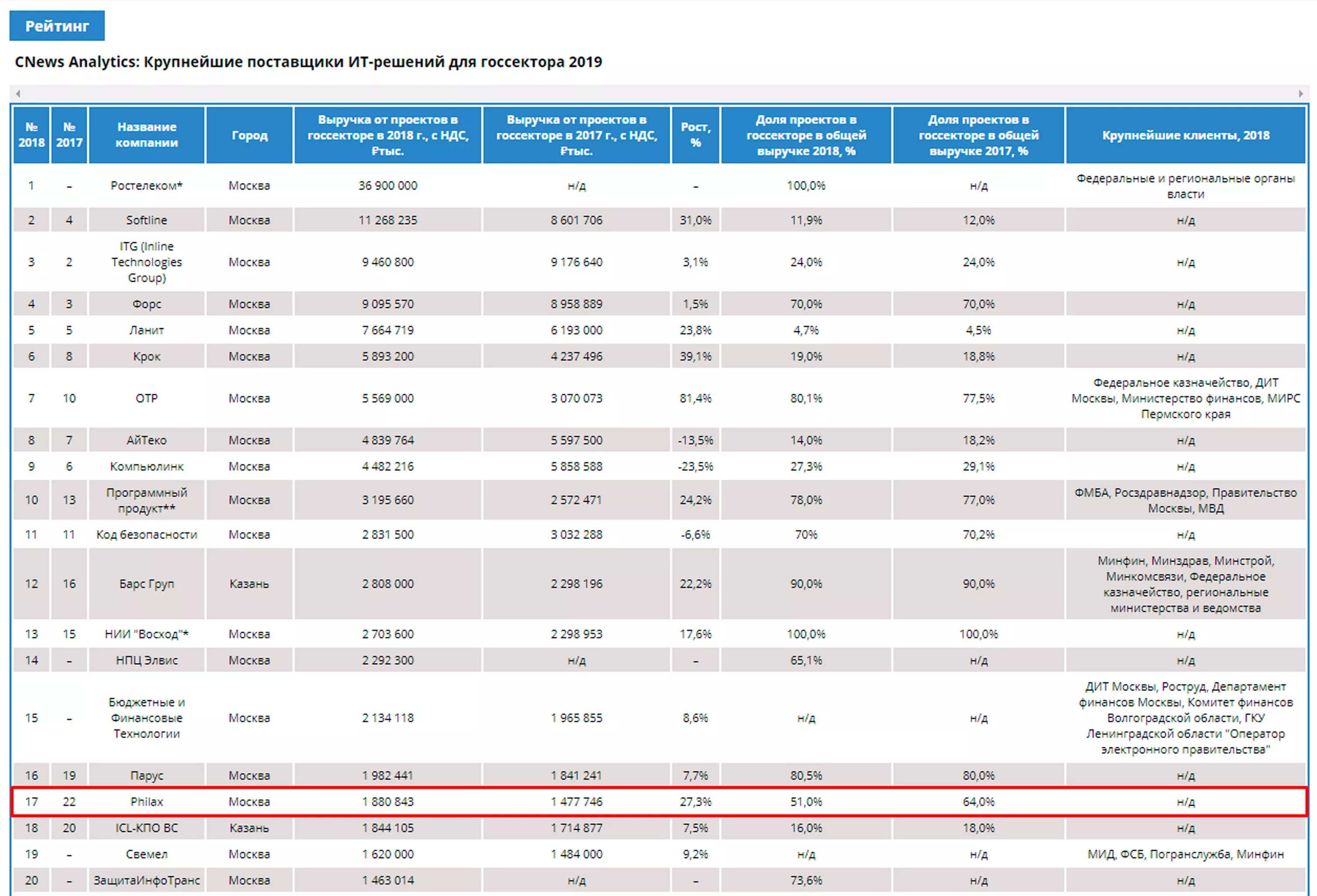Viewport: 1317px width, 896px height.
Task: Click the 81,4% growth value
Action: 695,398
